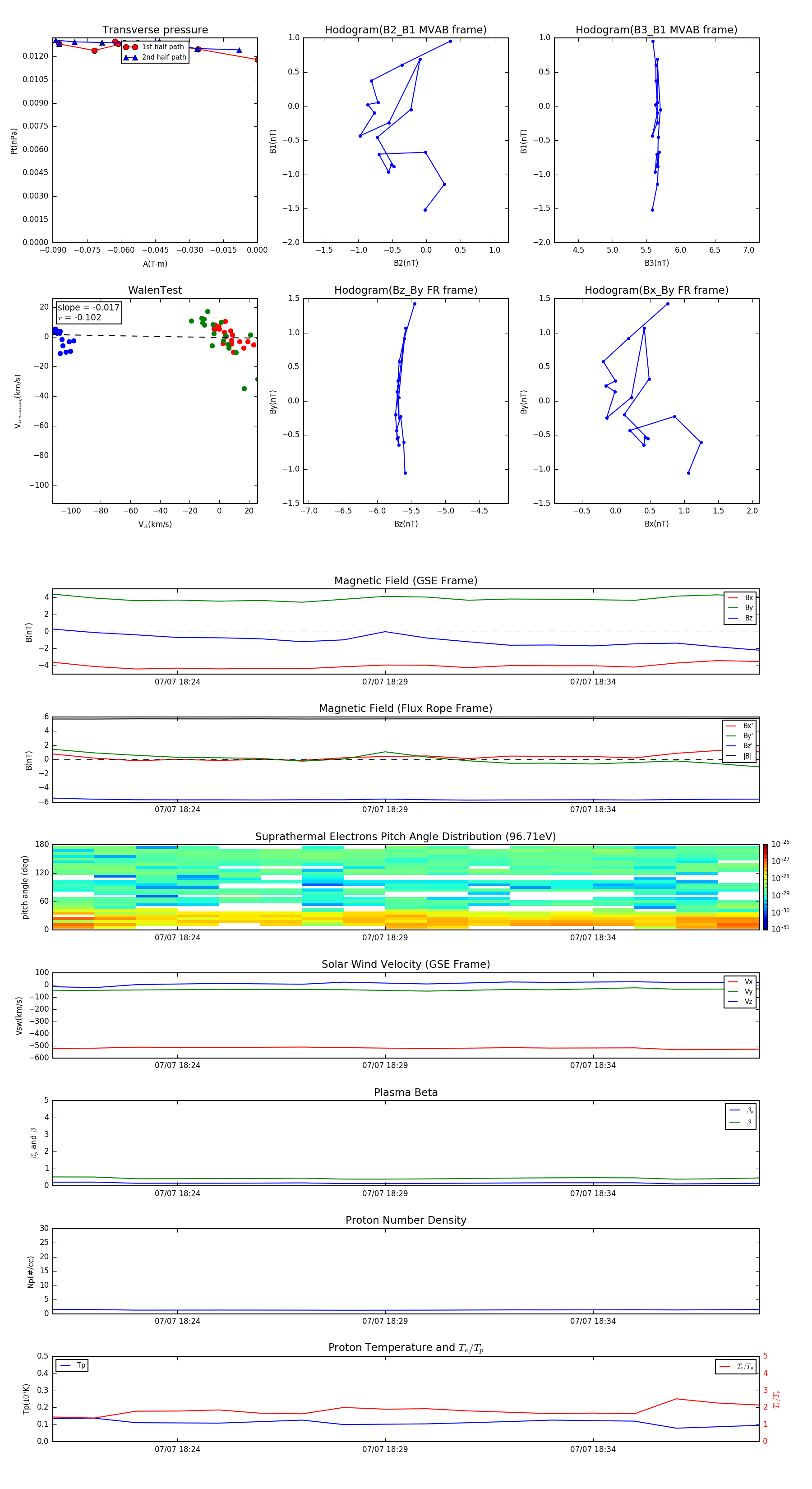The width and height of the screenshot is (812, 1489).
Task: Click the 'By' legend entry in GSE panel
Action: pyautogui.click(x=740, y=608)
